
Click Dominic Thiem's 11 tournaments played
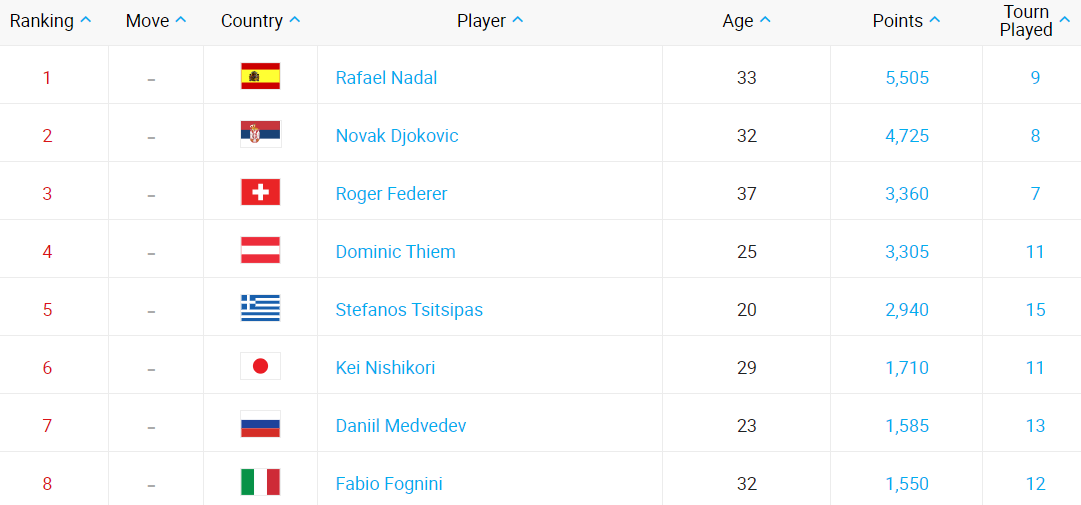pyautogui.click(x=1035, y=252)
